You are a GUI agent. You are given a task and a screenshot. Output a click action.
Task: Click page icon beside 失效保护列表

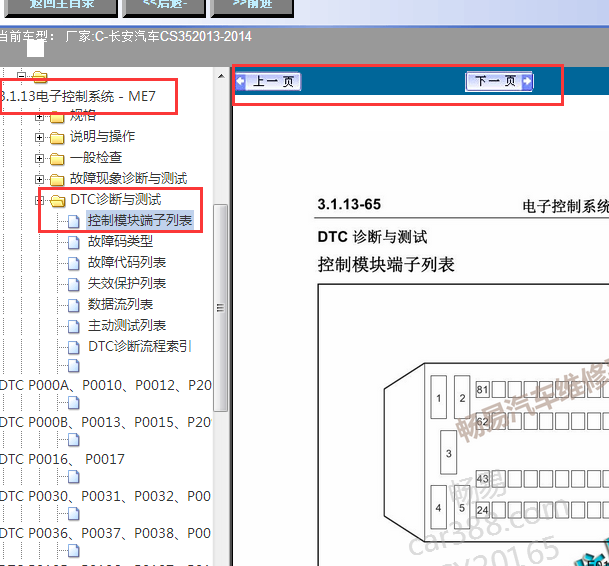[73, 284]
